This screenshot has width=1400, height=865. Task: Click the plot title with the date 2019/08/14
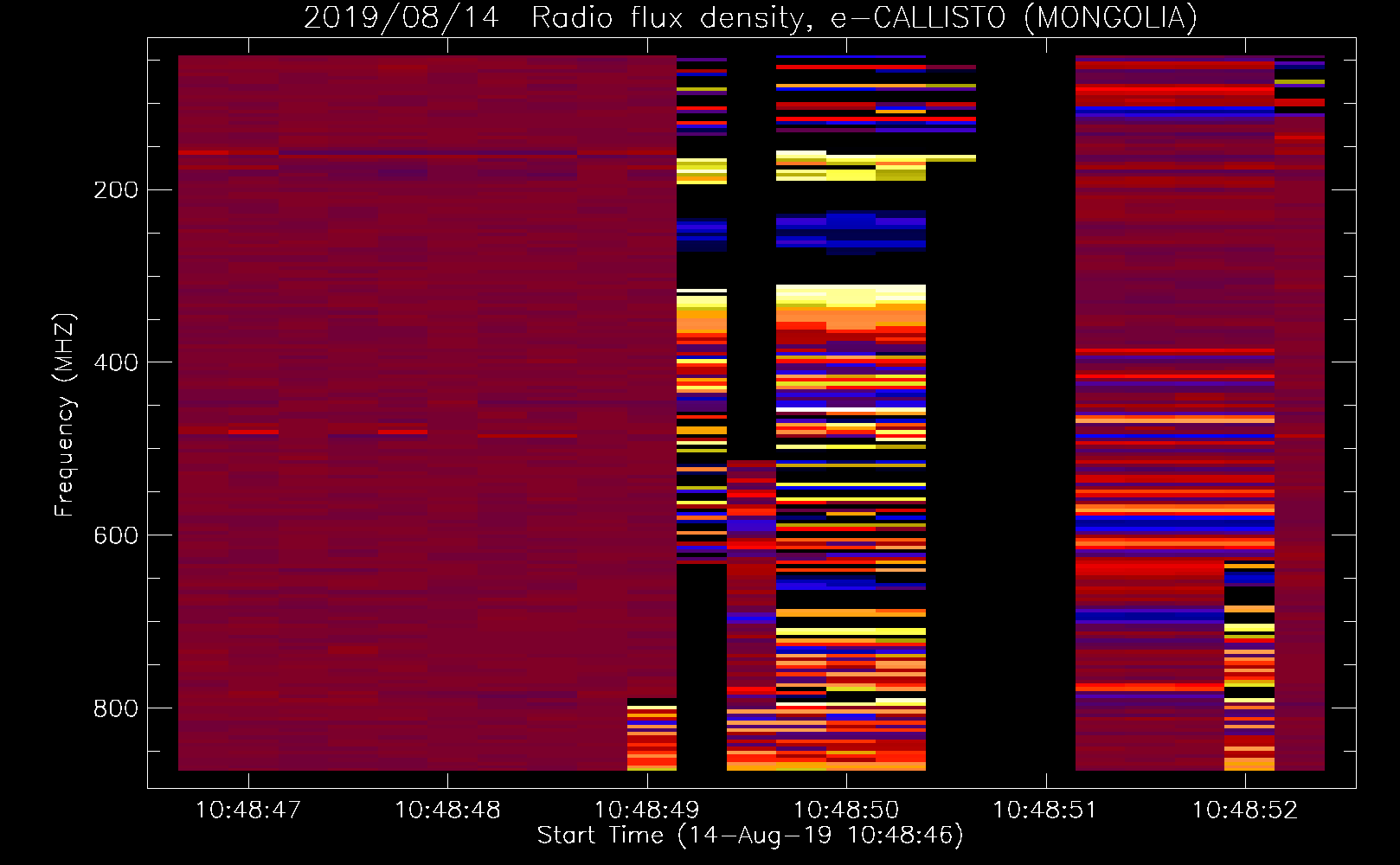[x=750, y=18]
